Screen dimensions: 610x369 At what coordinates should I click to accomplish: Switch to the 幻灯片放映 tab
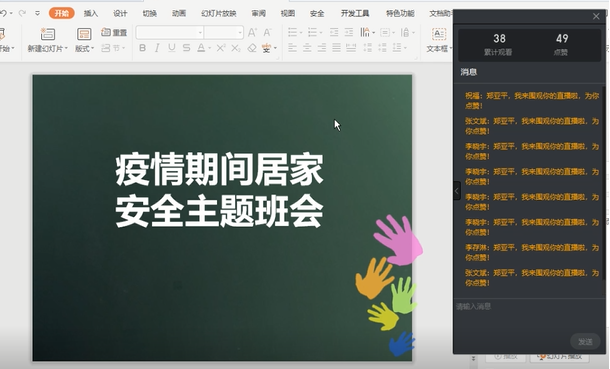click(219, 14)
